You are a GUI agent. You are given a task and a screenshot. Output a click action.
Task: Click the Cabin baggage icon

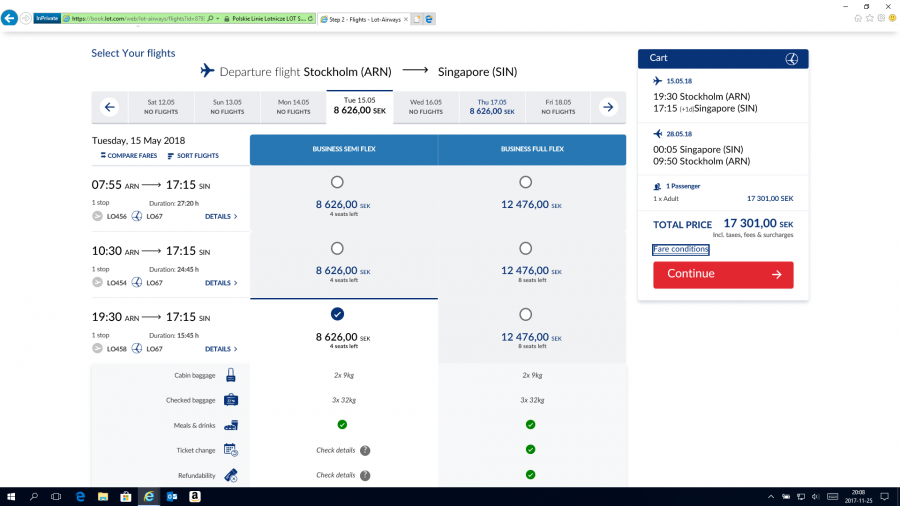pos(231,375)
